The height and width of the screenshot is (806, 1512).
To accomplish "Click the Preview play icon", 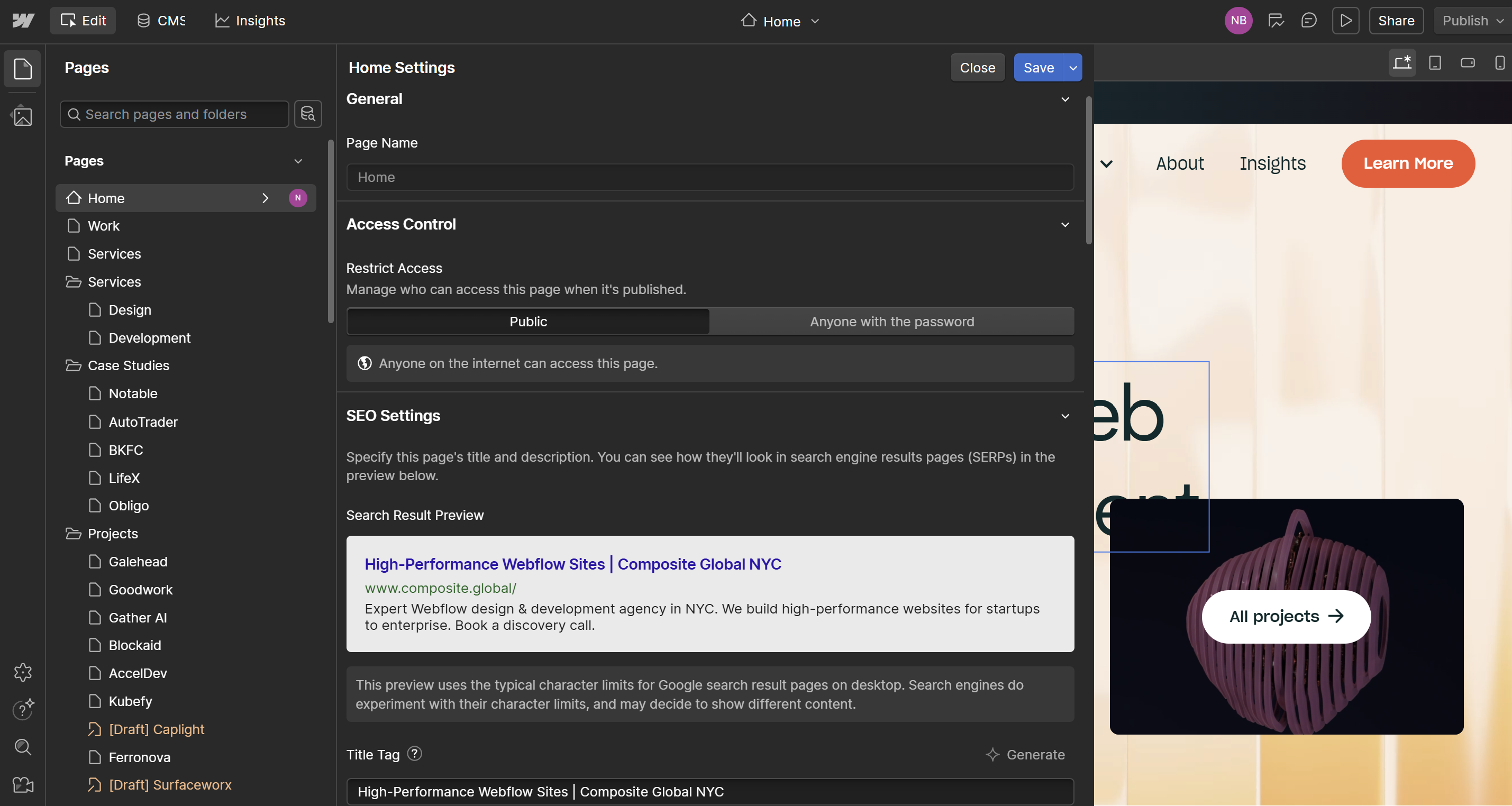I will (1345, 21).
